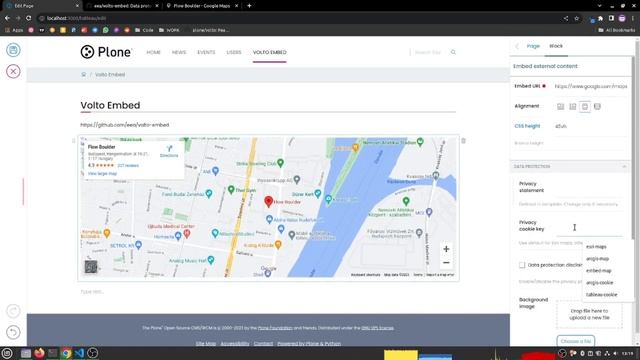
Task: Switch to the Block sidebar tab
Action: [556, 46]
